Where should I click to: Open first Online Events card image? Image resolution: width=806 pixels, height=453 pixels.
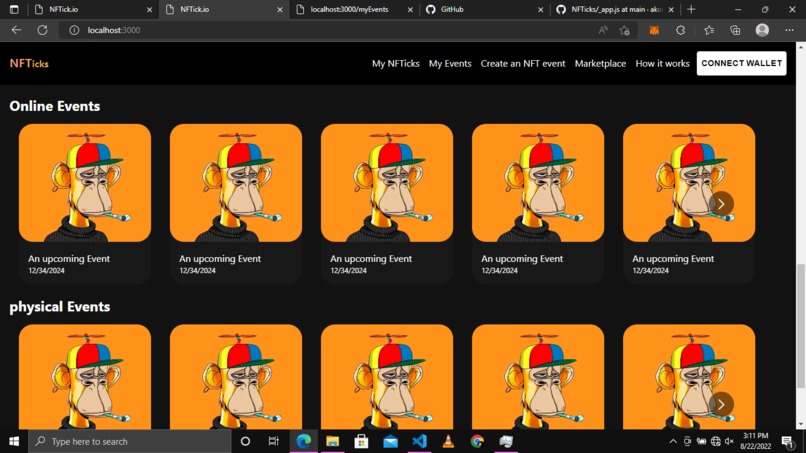tap(85, 183)
